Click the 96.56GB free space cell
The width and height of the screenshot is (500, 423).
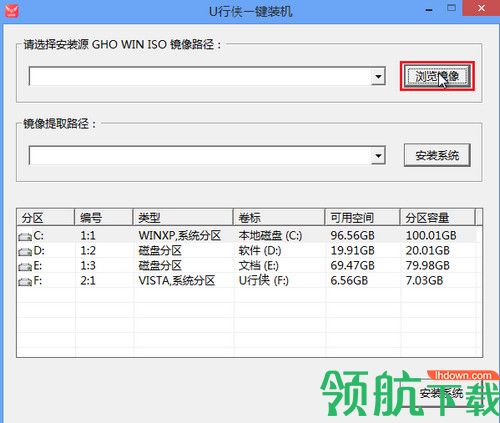point(352,236)
